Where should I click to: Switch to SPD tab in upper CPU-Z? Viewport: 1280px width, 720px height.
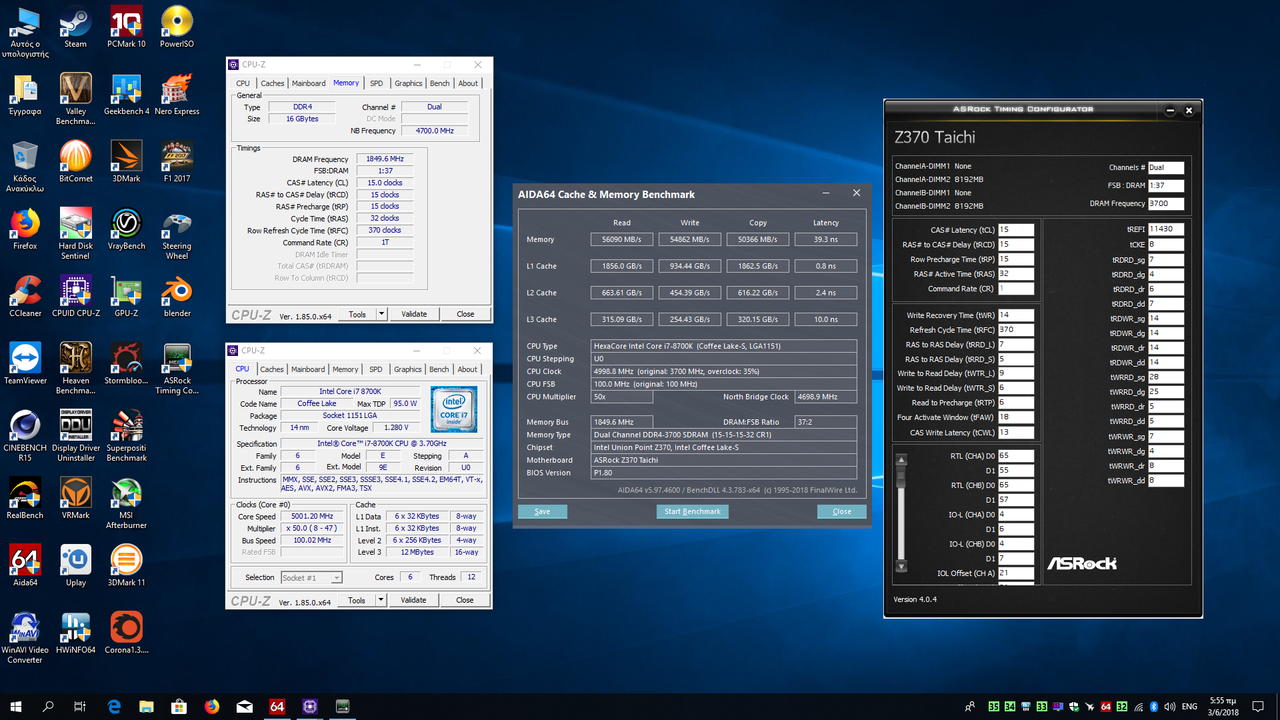tap(376, 83)
